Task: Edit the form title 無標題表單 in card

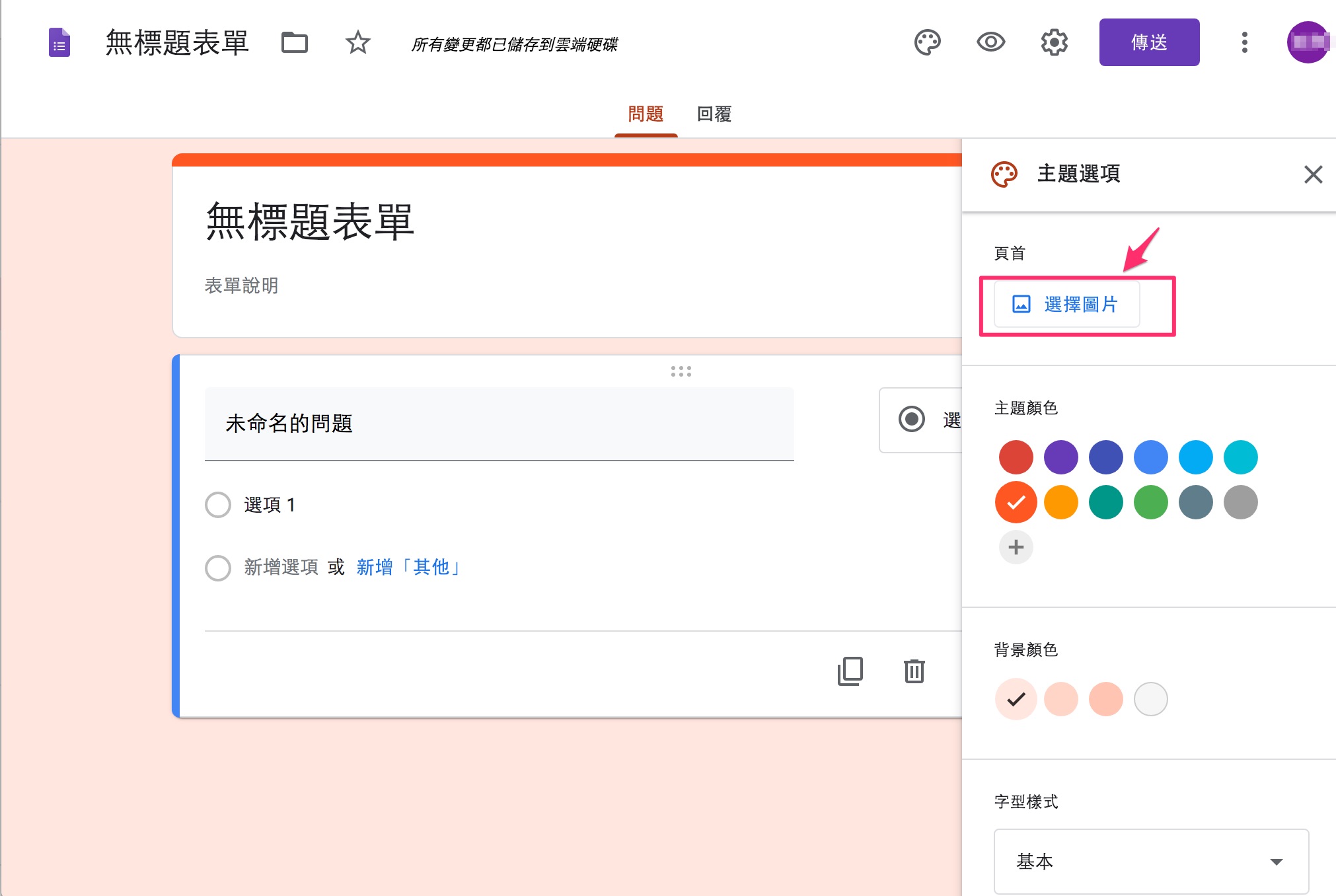Action: click(x=310, y=223)
